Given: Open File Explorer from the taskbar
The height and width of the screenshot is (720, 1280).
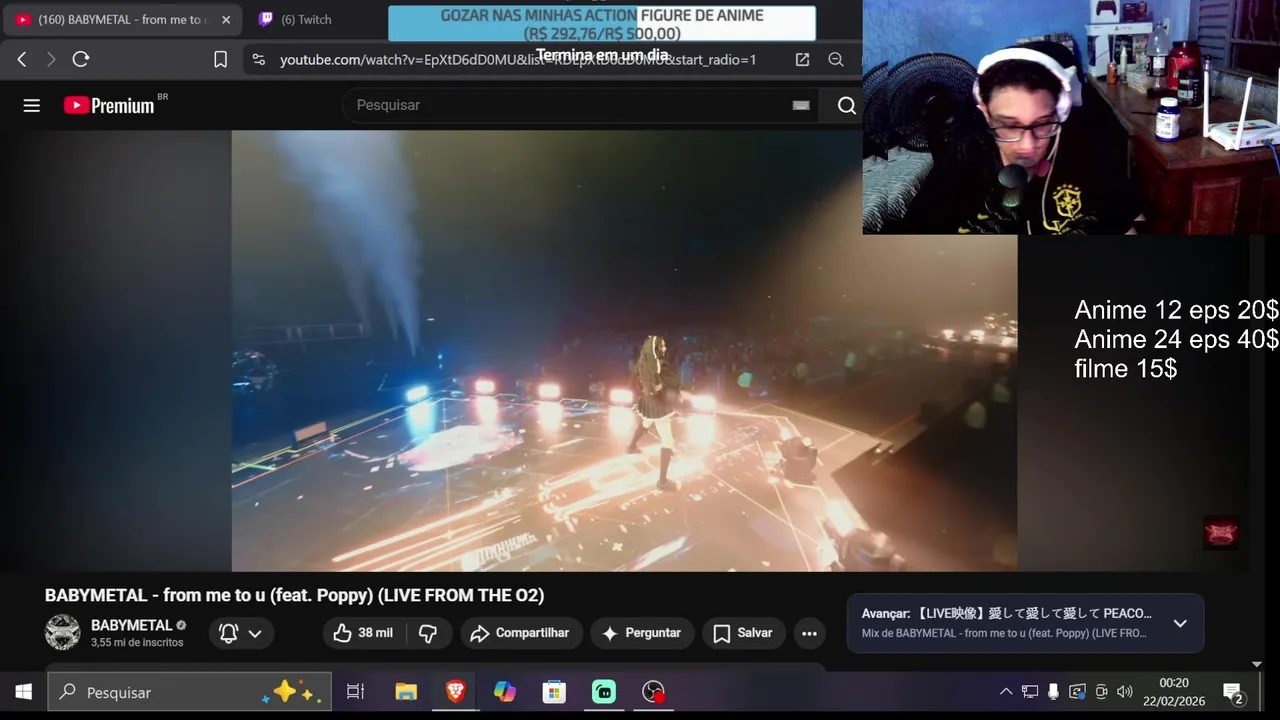Looking at the screenshot, I should pyautogui.click(x=406, y=692).
